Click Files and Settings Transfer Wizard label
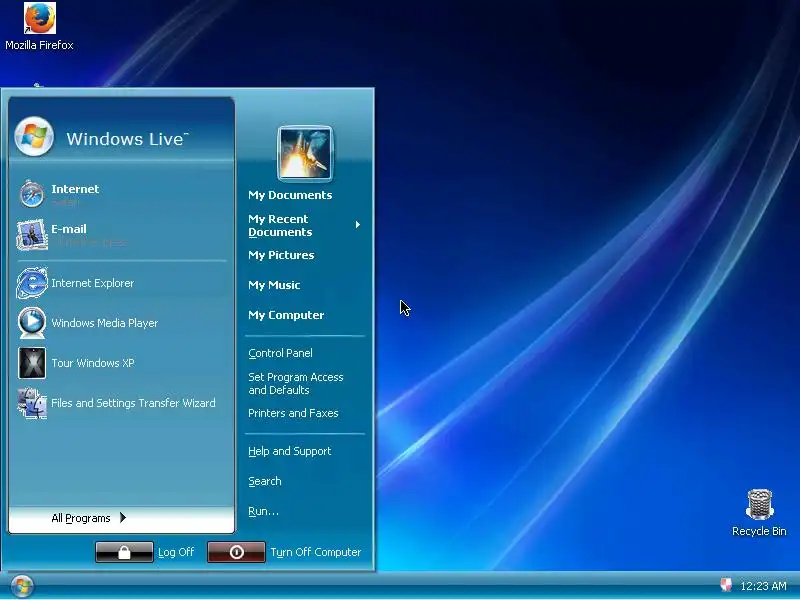 (133, 403)
